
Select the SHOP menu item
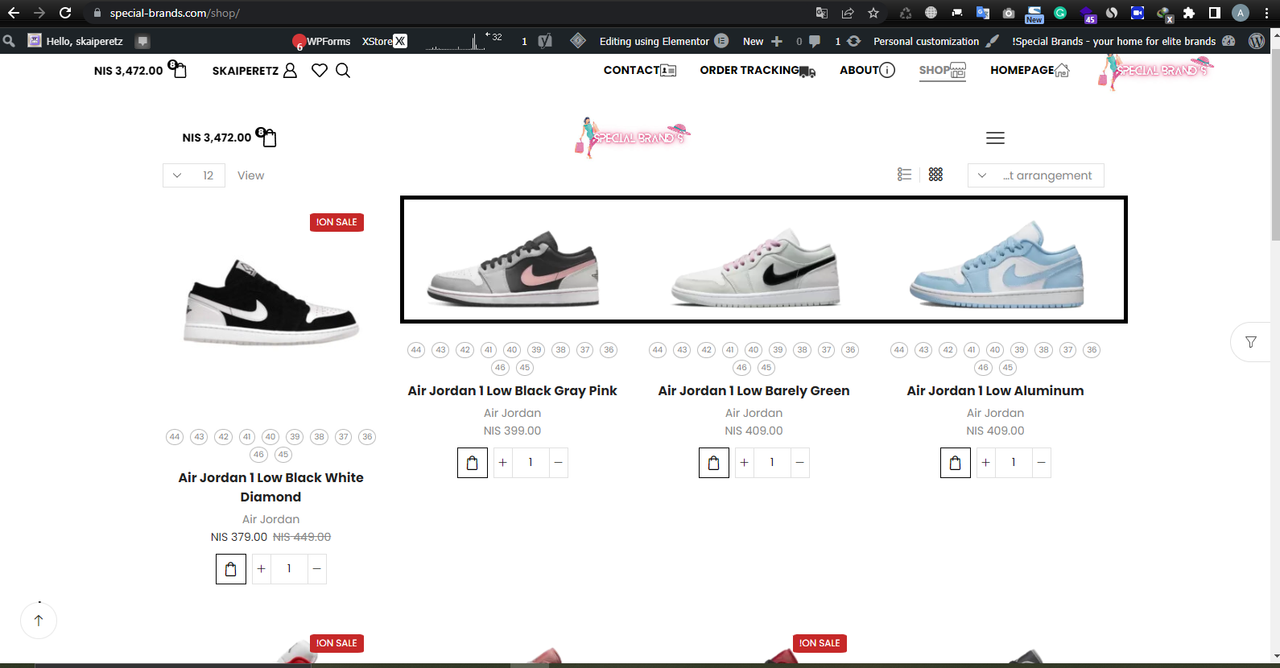pyautogui.click(x=942, y=70)
